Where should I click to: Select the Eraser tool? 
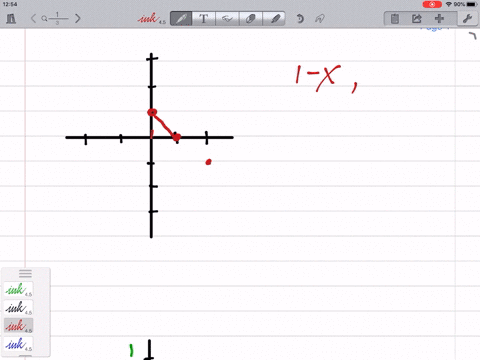pos(251,18)
